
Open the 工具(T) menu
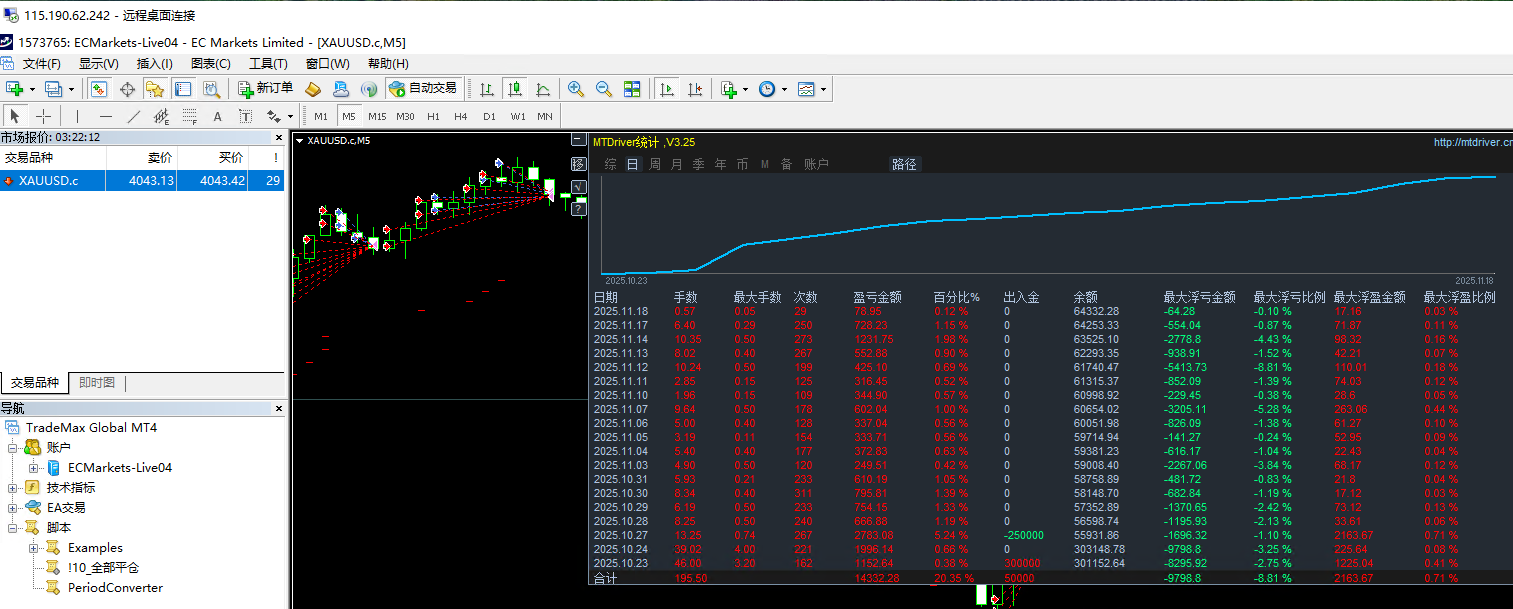pyautogui.click(x=268, y=63)
